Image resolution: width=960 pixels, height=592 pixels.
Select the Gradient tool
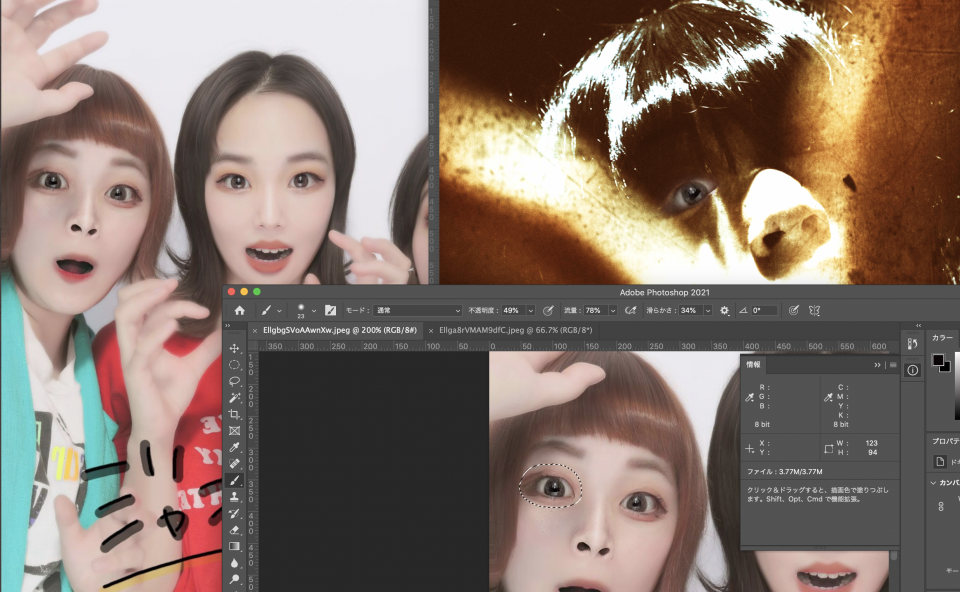click(x=234, y=547)
